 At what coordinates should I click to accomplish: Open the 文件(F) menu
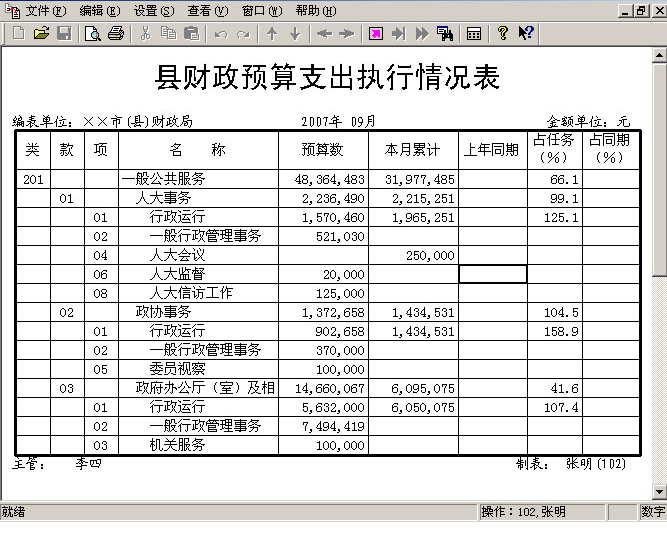[x=46, y=11]
